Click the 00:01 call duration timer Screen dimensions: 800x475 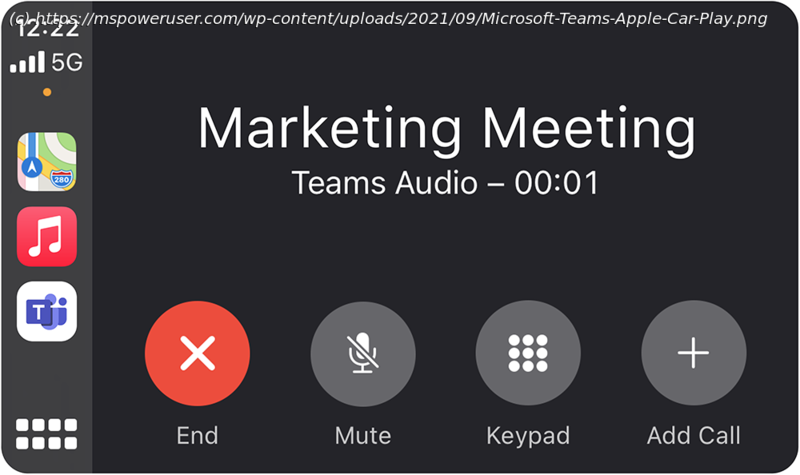556,183
